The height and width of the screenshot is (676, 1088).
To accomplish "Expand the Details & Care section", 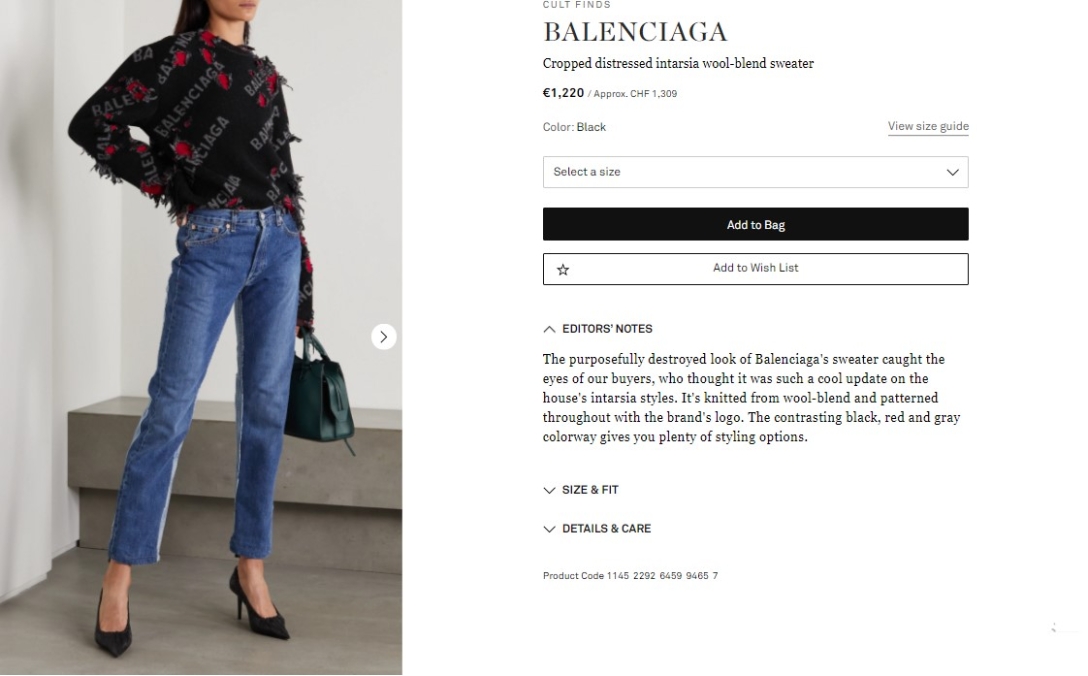I will pos(597,529).
